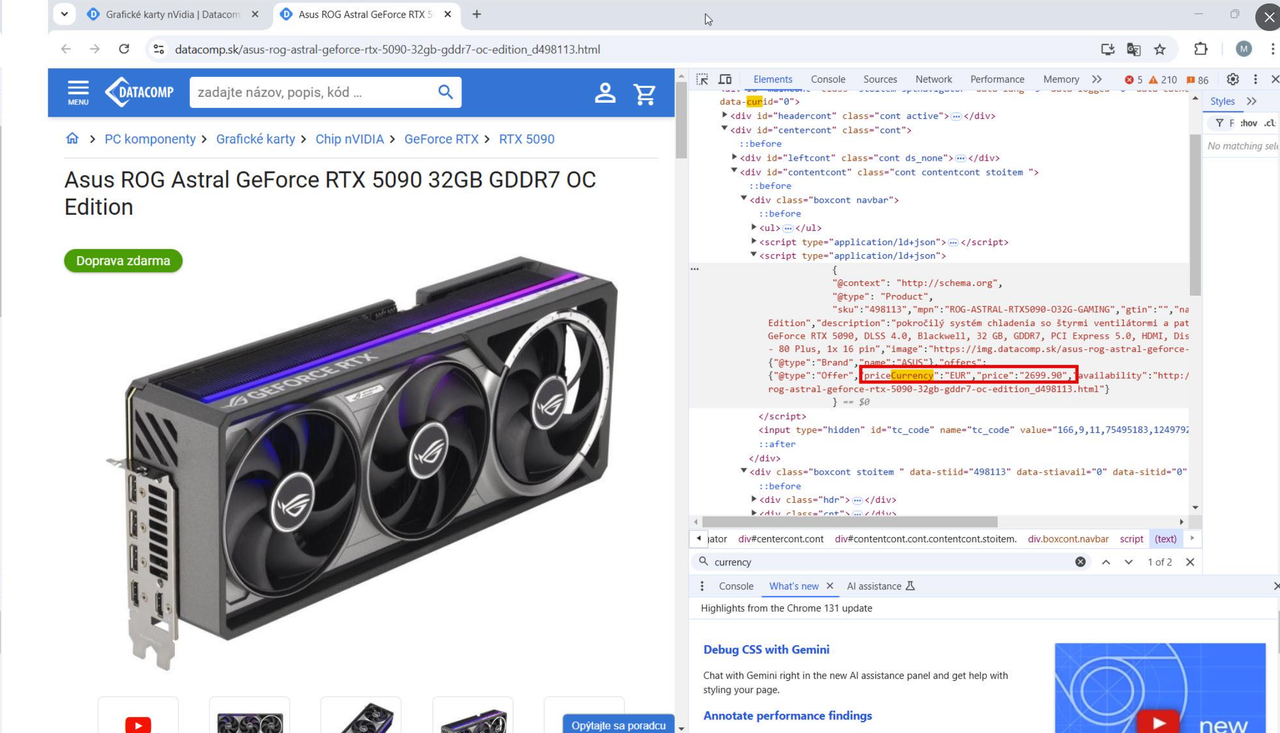This screenshot has height=733, width=1280.
Task: Show more Styles sidebar panes
Action: (x=1252, y=101)
